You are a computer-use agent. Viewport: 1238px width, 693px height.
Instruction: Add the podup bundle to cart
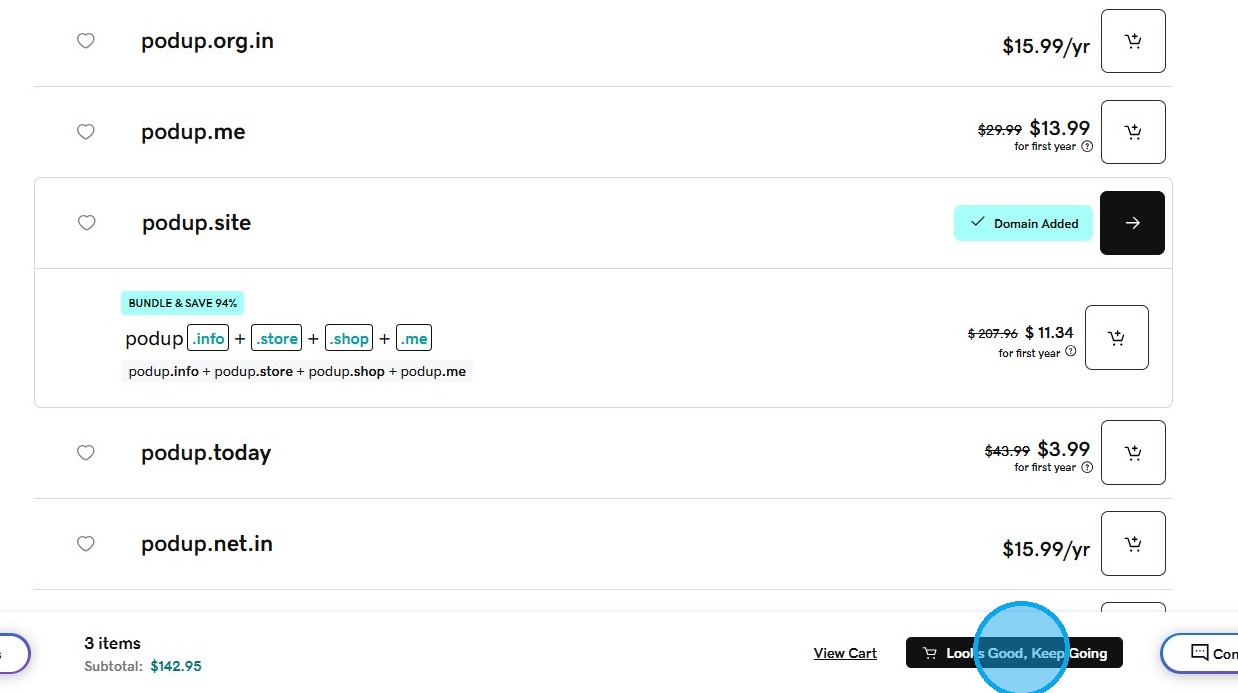click(x=1116, y=338)
